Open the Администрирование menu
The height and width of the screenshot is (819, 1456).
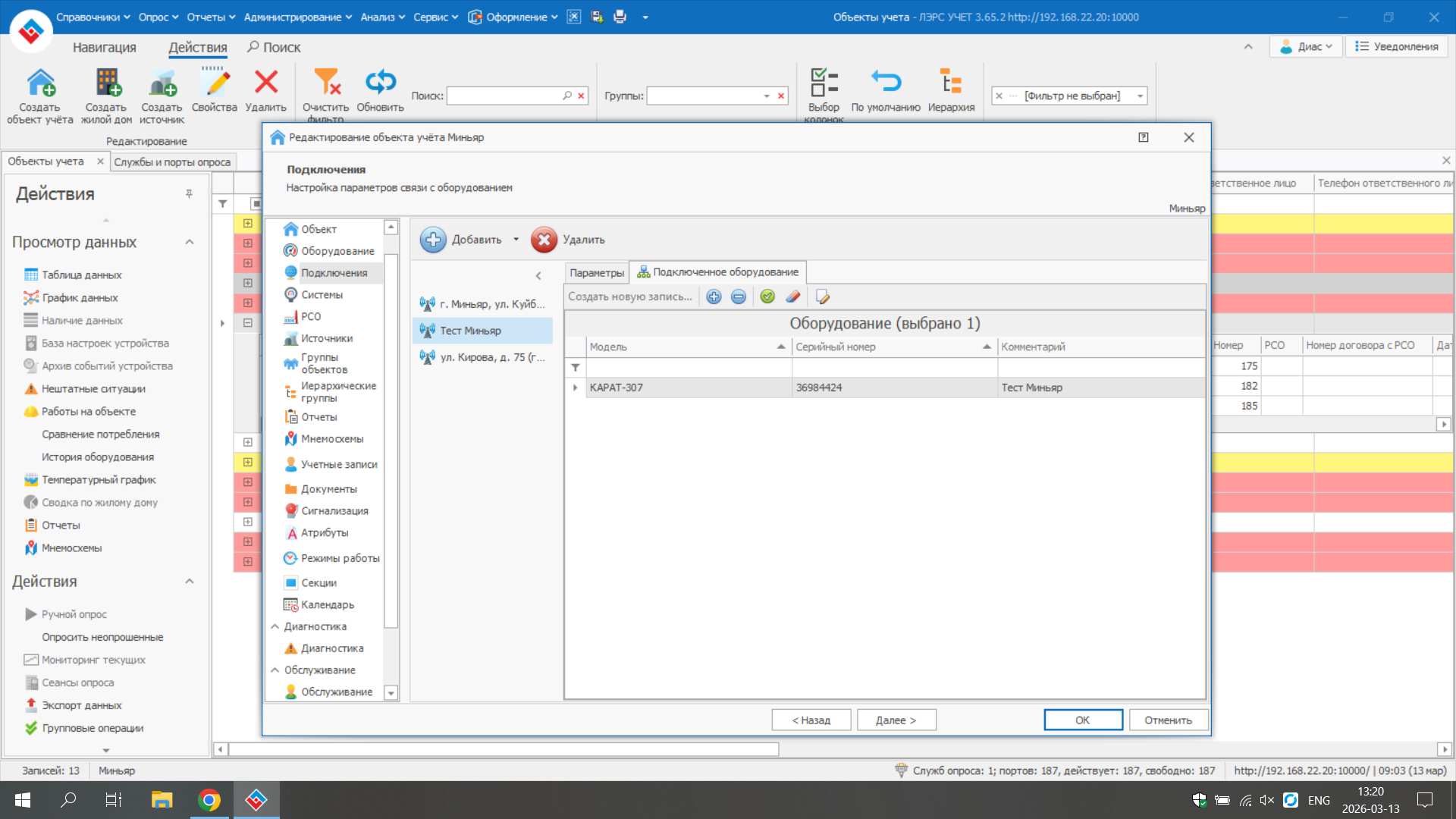coord(297,17)
